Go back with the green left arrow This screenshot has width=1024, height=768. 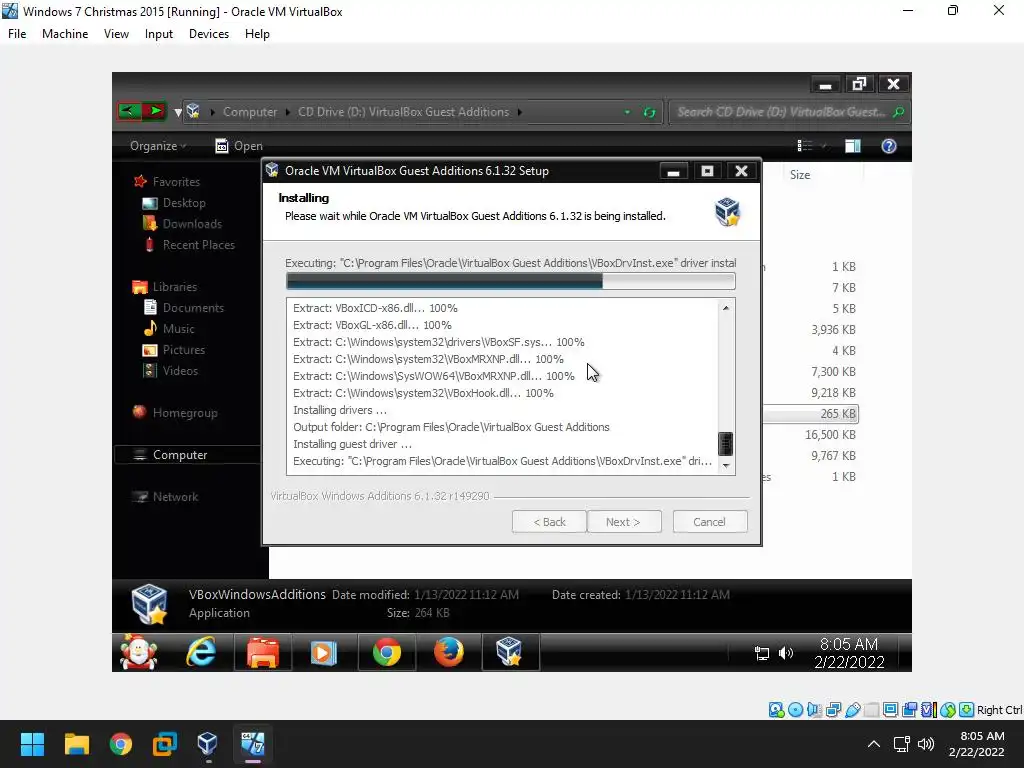click(x=130, y=111)
